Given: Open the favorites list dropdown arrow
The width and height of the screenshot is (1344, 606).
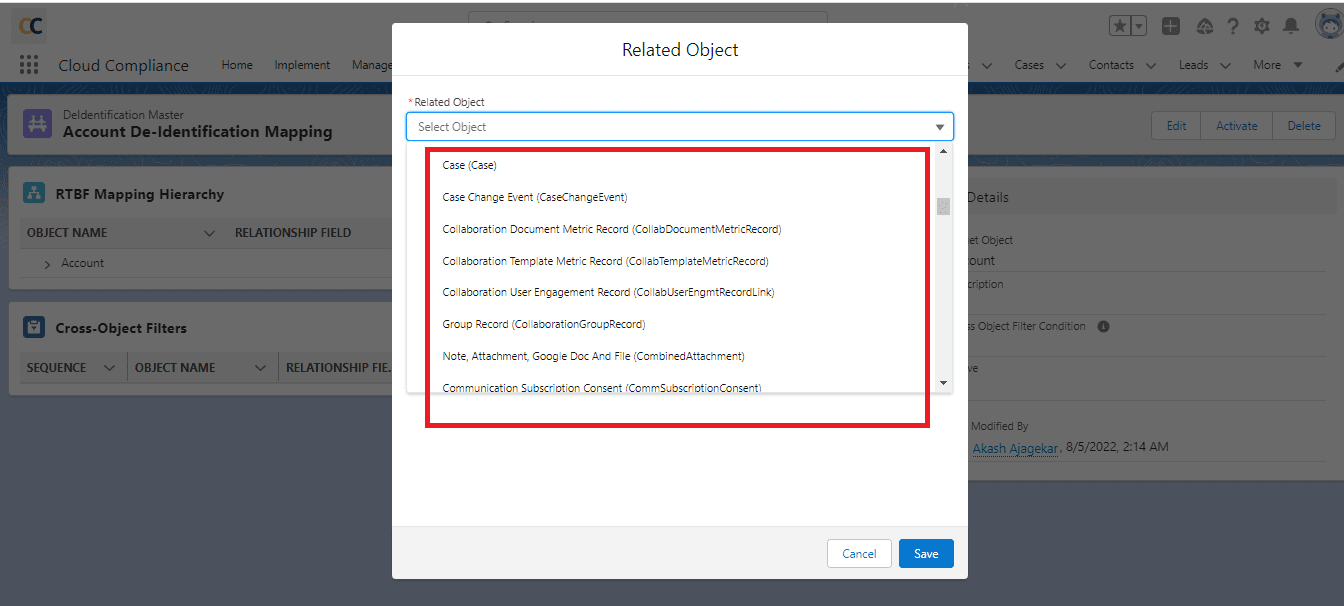Looking at the screenshot, I should click(1138, 27).
